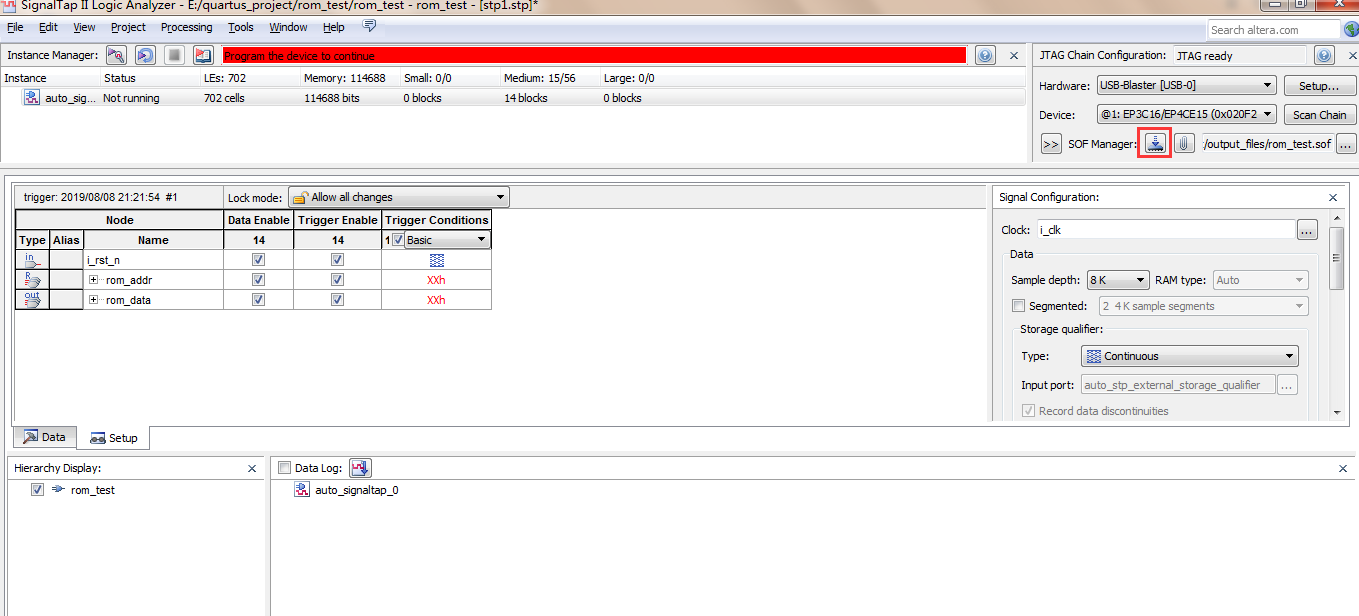Open the Lock mode dropdown
The height and width of the screenshot is (616, 1359).
(x=398, y=197)
